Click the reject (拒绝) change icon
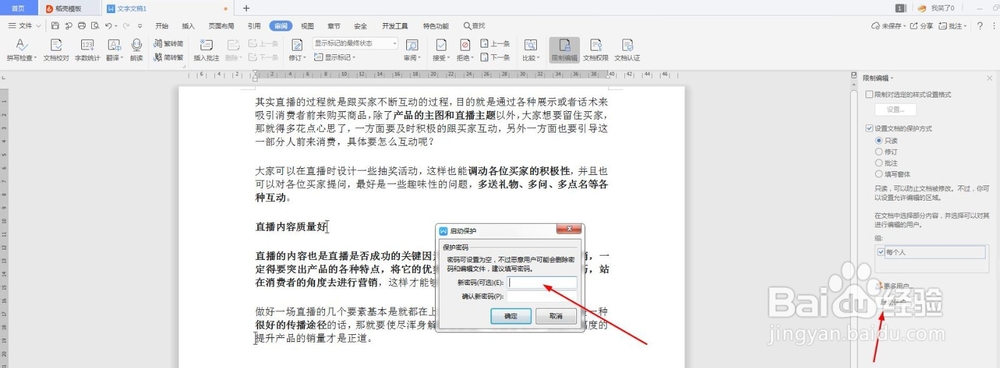Image resolution: width=1000 pixels, height=368 pixels. coord(465,45)
